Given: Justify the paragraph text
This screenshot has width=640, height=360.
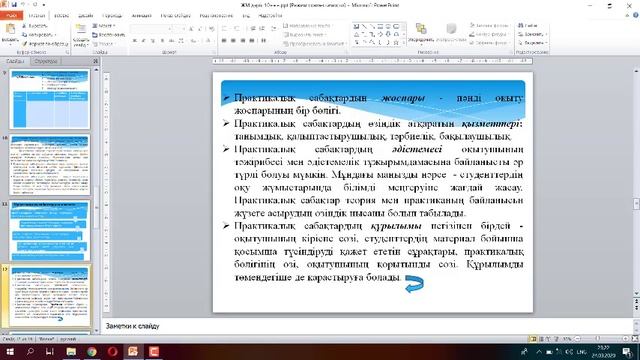Looking at the screenshot, I should (x=252, y=41).
